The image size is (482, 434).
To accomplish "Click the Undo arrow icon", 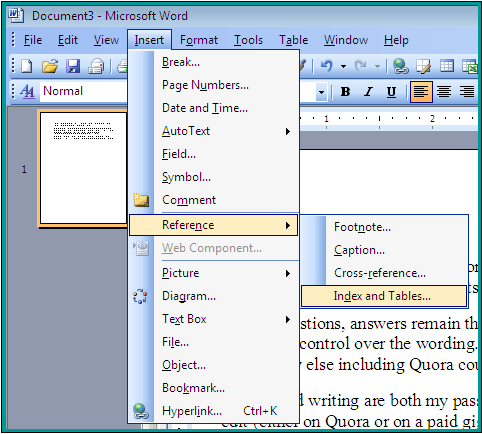I will tap(327, 66).
